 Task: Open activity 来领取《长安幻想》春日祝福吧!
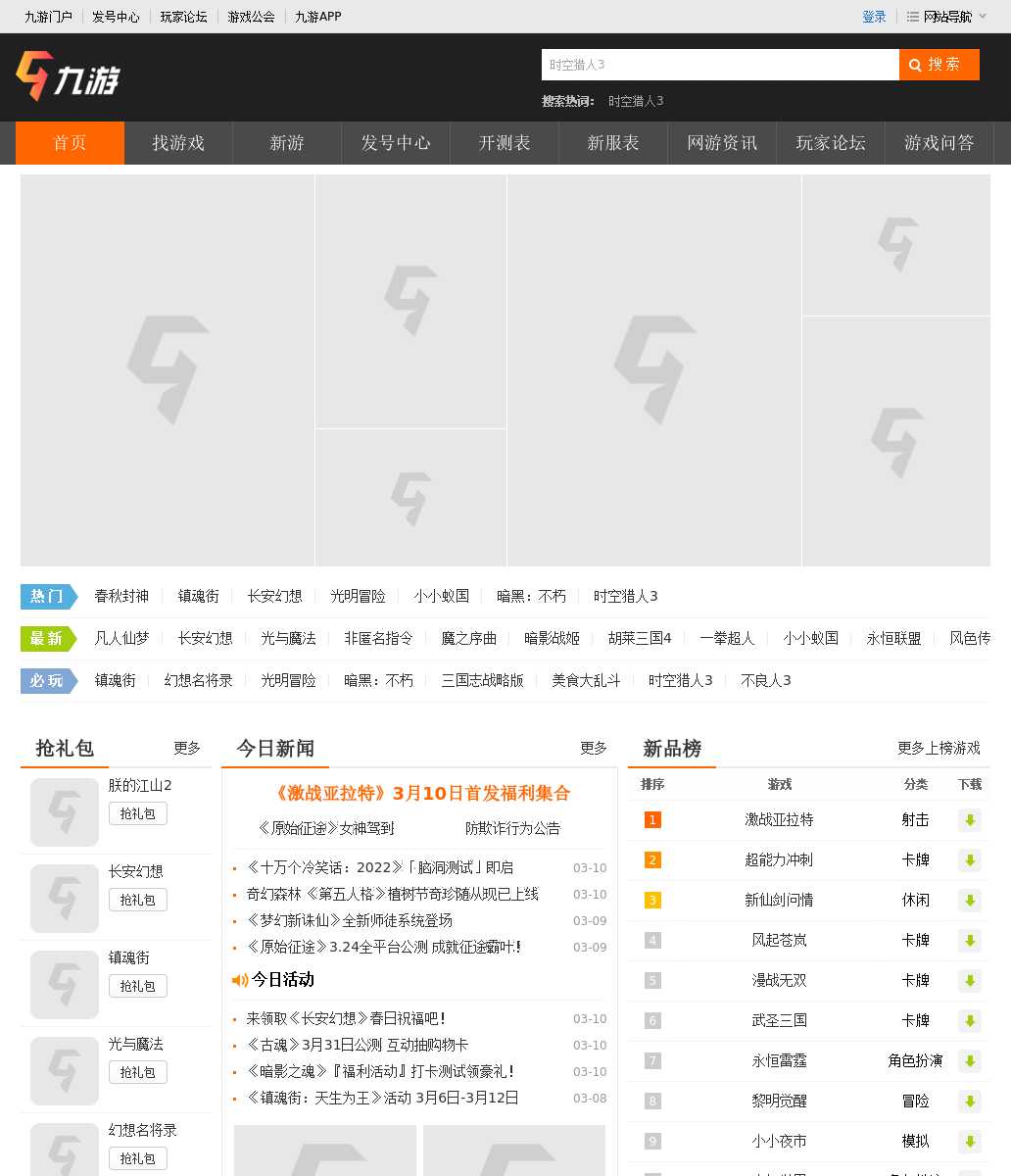click(347, 1018)
